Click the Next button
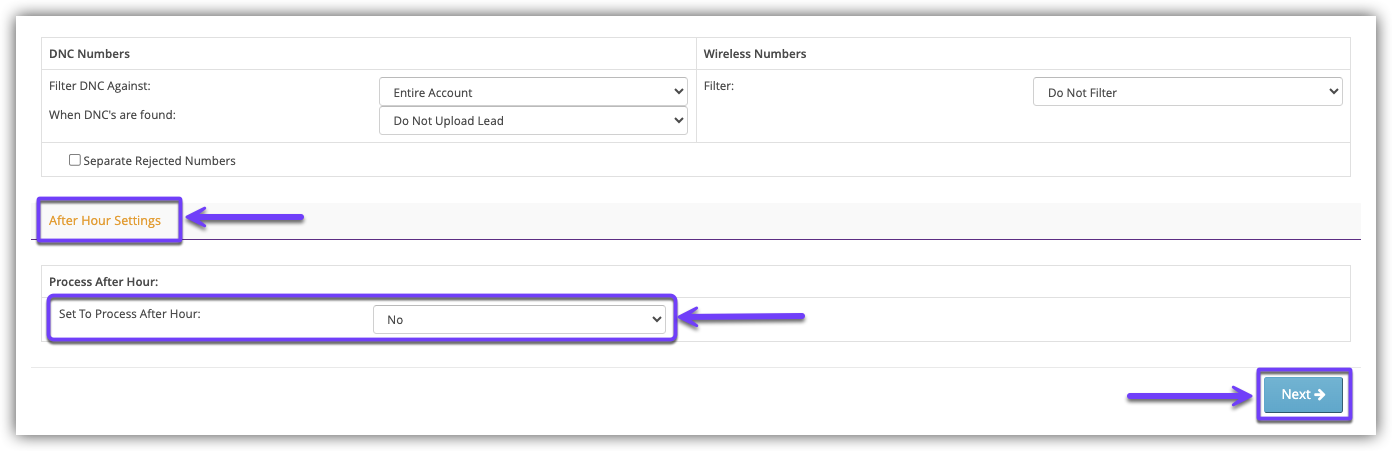The image size is (1392, 451). [1303, 395]
